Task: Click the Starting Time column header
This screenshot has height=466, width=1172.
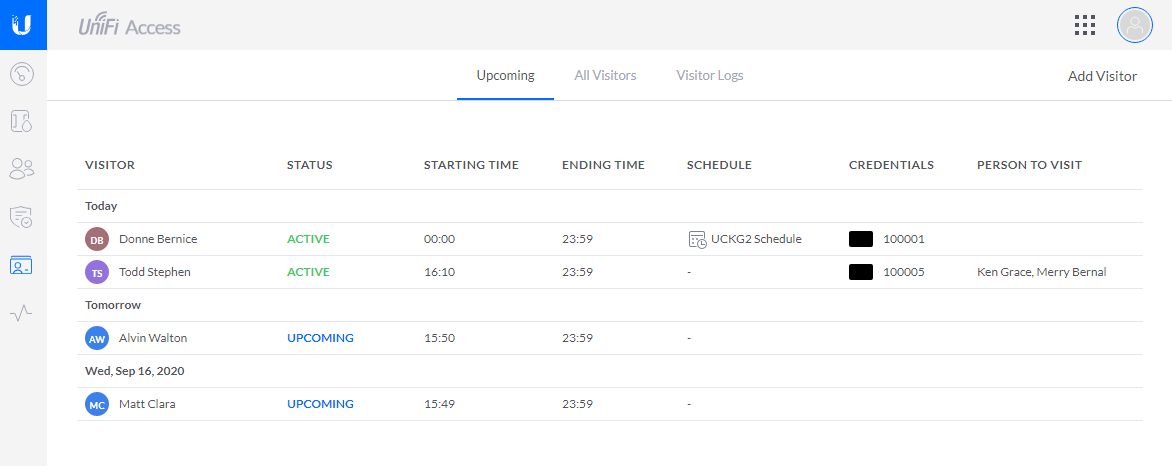Action: pyautogui.click(x=471, y=165)
